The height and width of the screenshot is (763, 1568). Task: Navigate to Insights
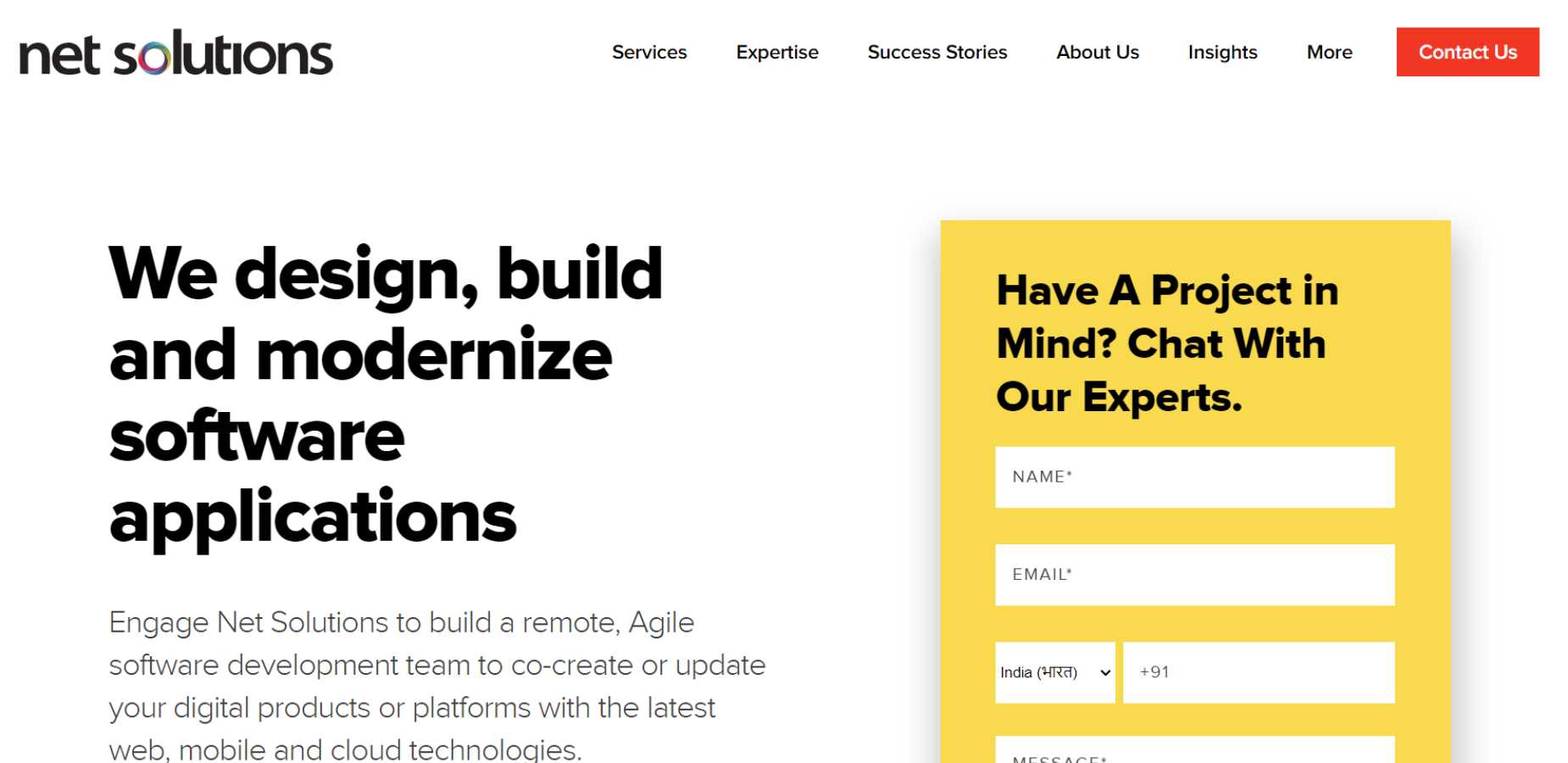pos(1221,53)
